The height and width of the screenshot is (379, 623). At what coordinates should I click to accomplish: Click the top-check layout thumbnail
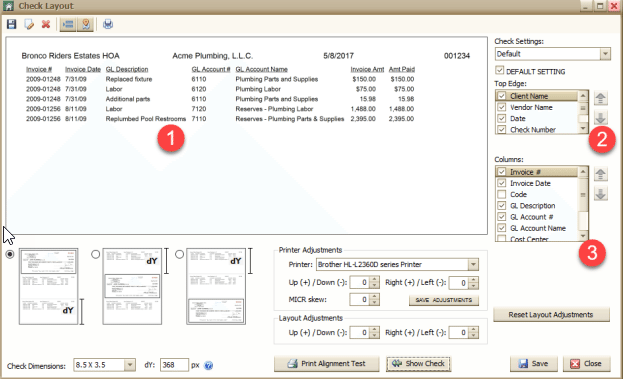(48, 286)
